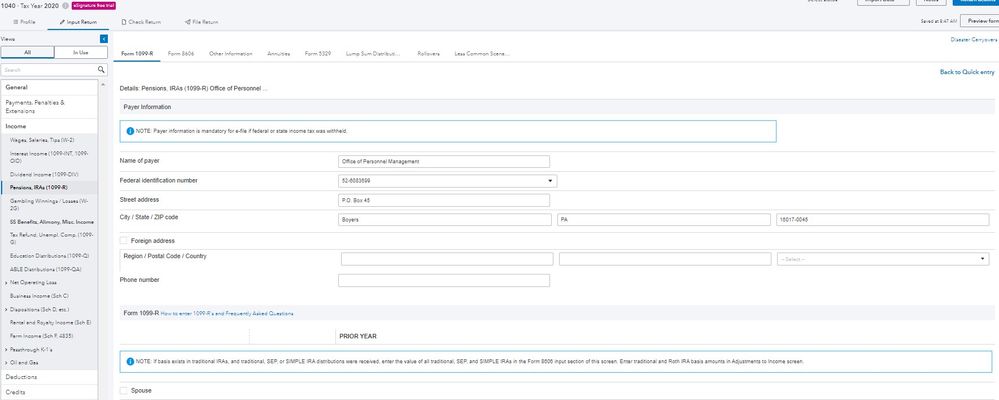Viewport: 999px width, 400px height.
Task: Click the search magnifier icon in Views
Action: coord(101,69)
